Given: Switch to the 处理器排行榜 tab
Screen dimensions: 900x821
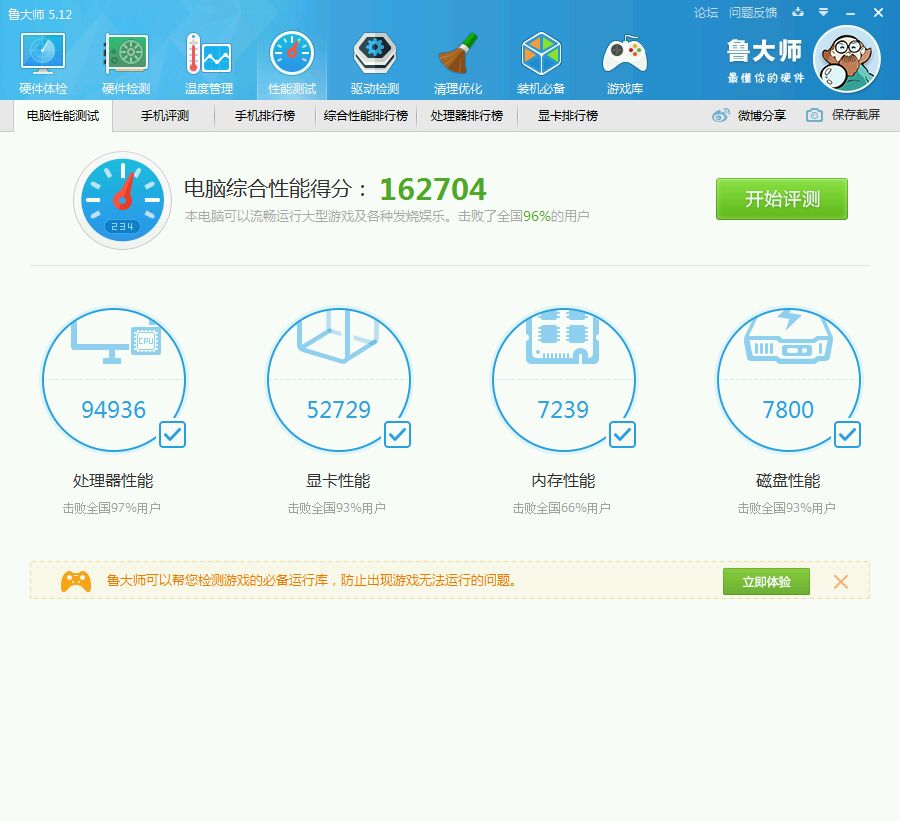Looking at the screenshot, I should click(467, 116).
